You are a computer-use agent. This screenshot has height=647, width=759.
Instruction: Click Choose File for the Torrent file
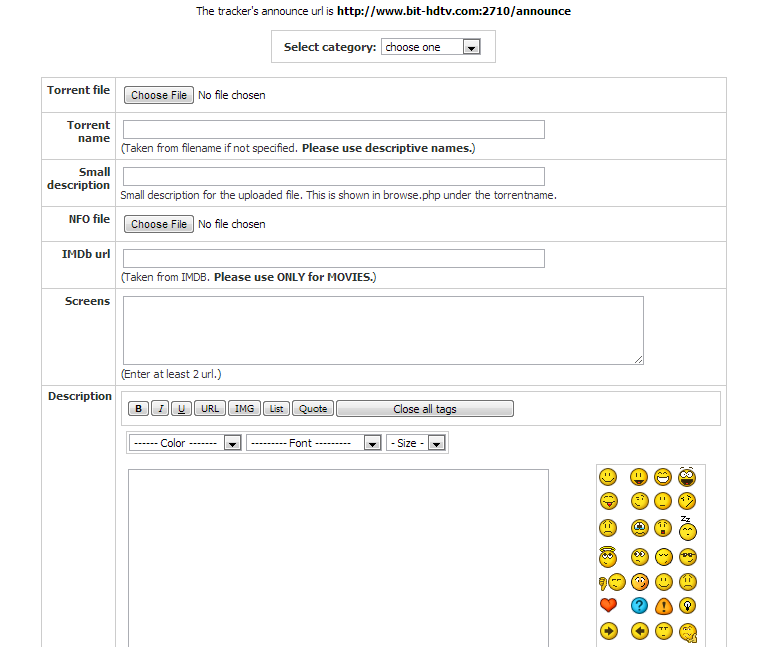(159, 95)
